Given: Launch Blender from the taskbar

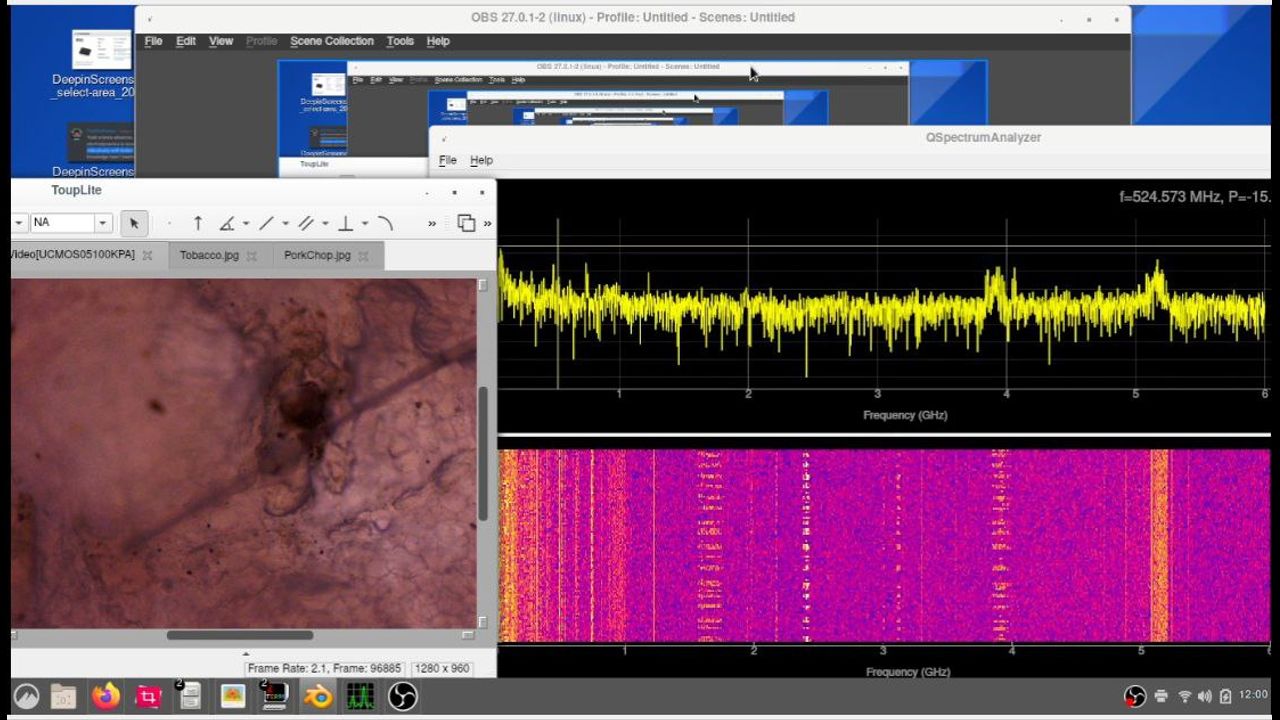Looking at the screenshot, I should [318, 696].
